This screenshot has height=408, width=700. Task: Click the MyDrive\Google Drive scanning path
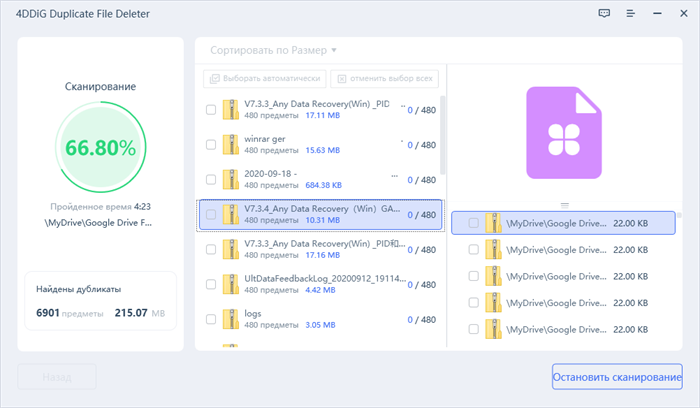tap(98, 223)
